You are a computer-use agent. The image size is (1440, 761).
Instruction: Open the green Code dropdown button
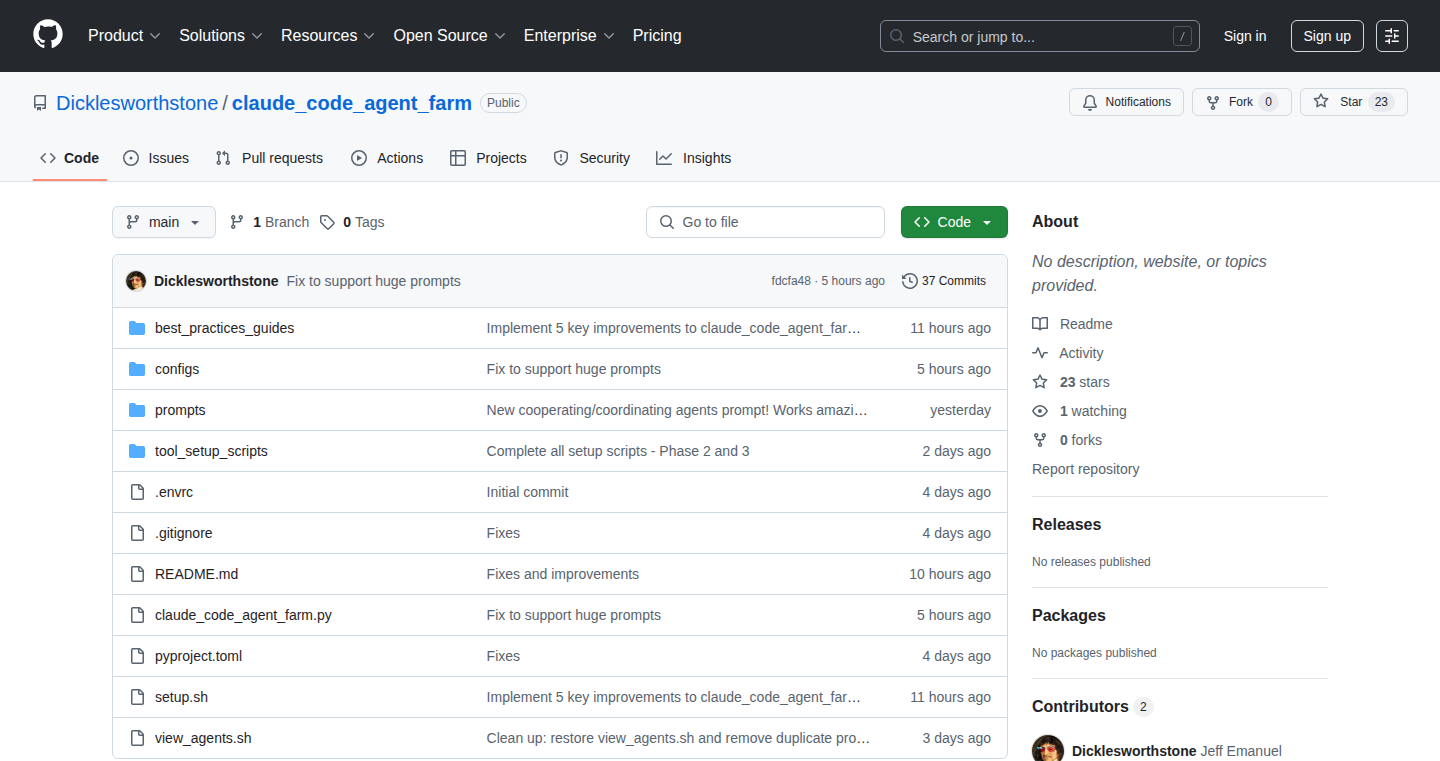[954, 222]
